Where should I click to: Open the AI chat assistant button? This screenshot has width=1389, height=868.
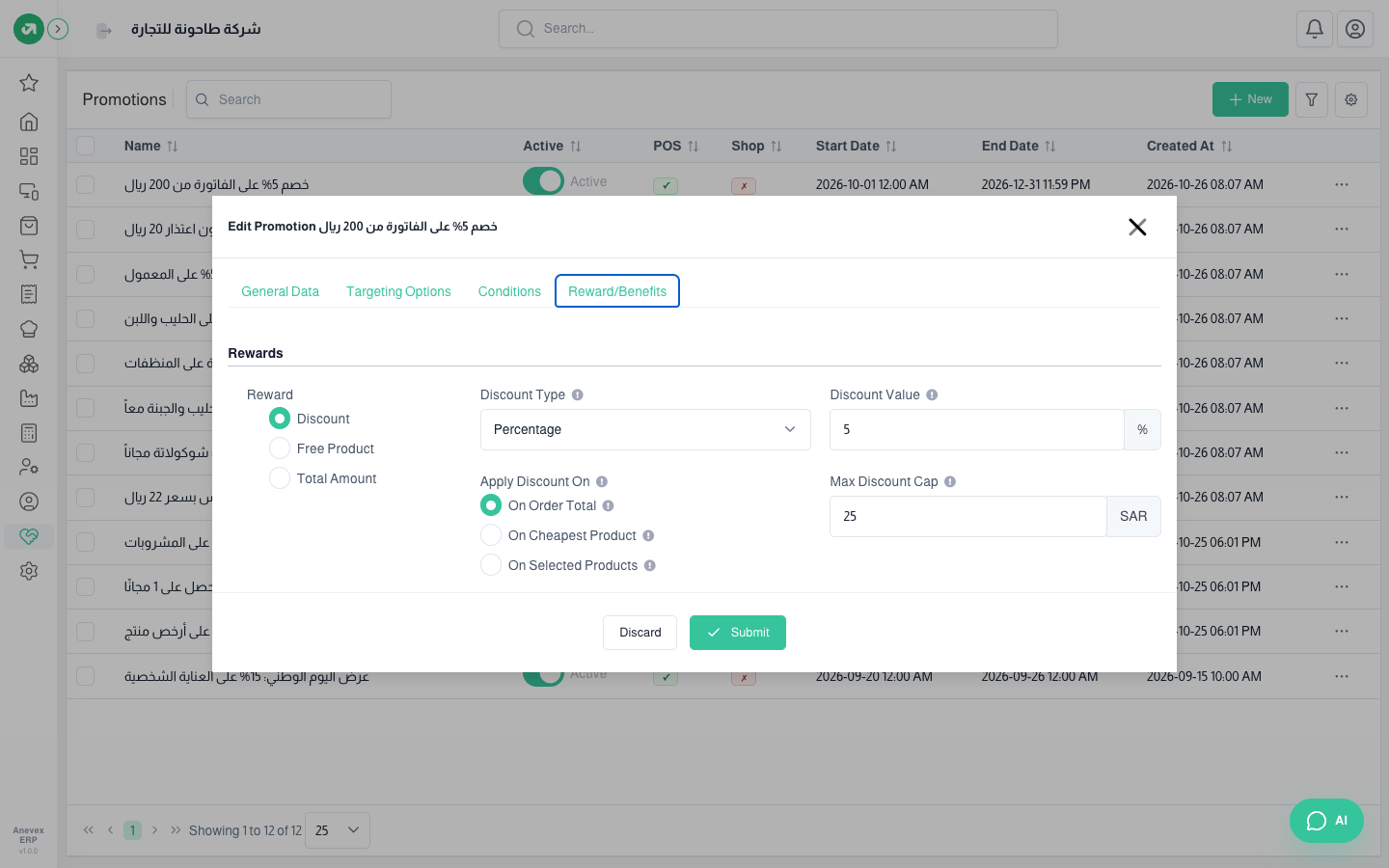[1326, 821]
